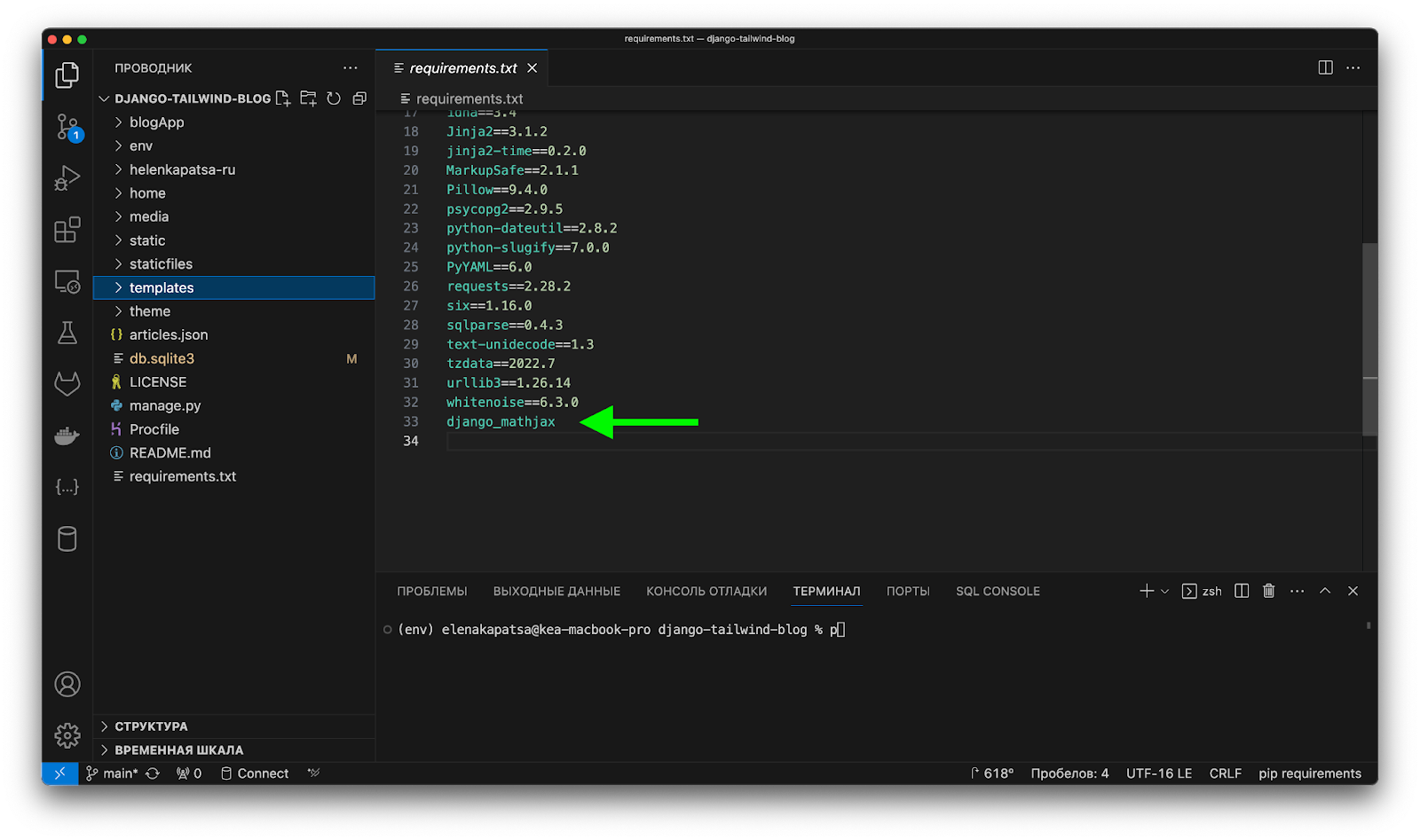The width and height of the screenshot is (1420, 840).
Task: Change the pip requirements language mode
Action: [1309, 773]
